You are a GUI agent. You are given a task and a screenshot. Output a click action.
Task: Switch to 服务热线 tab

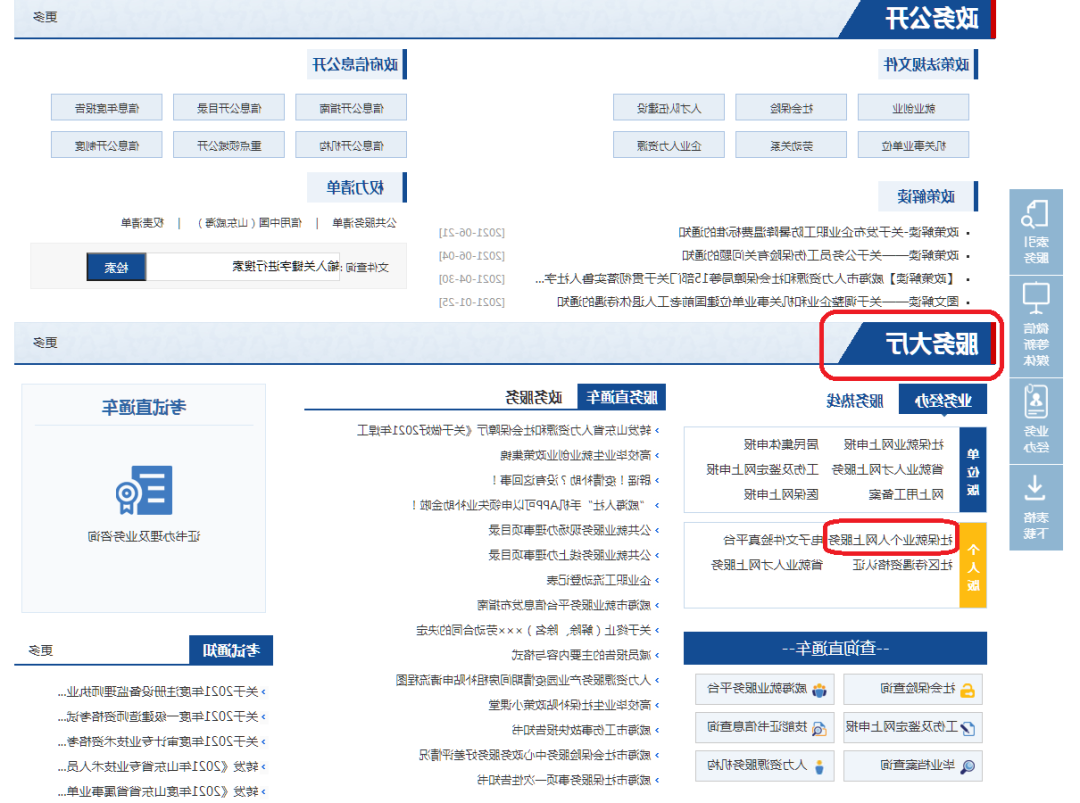tap(854, 400)
